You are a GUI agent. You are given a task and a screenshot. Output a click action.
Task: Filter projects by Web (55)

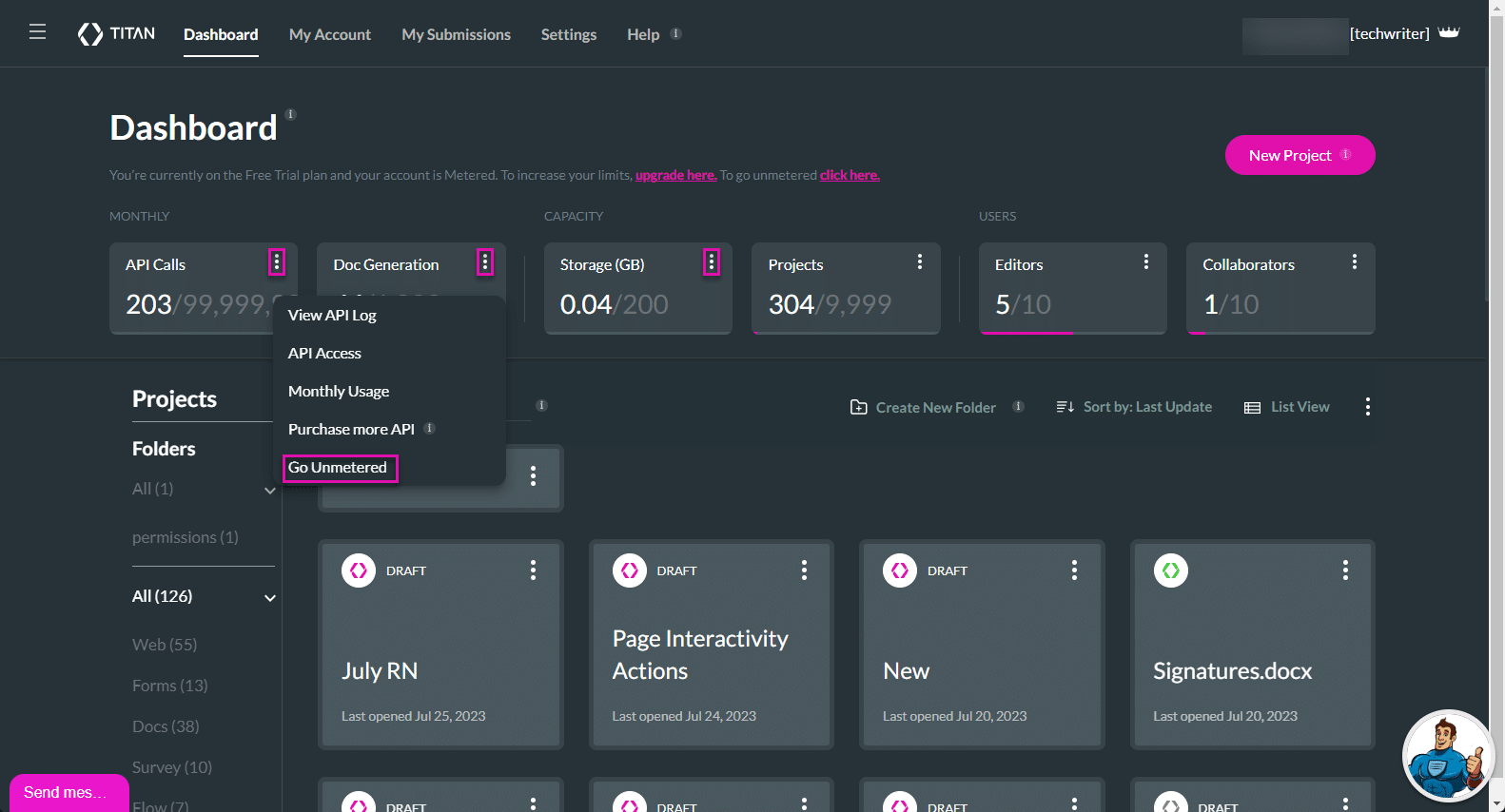165,645
